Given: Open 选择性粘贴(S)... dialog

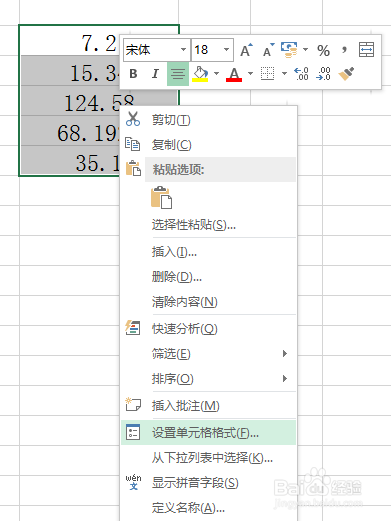Looking at the screenshot, I should pos(208,225).
